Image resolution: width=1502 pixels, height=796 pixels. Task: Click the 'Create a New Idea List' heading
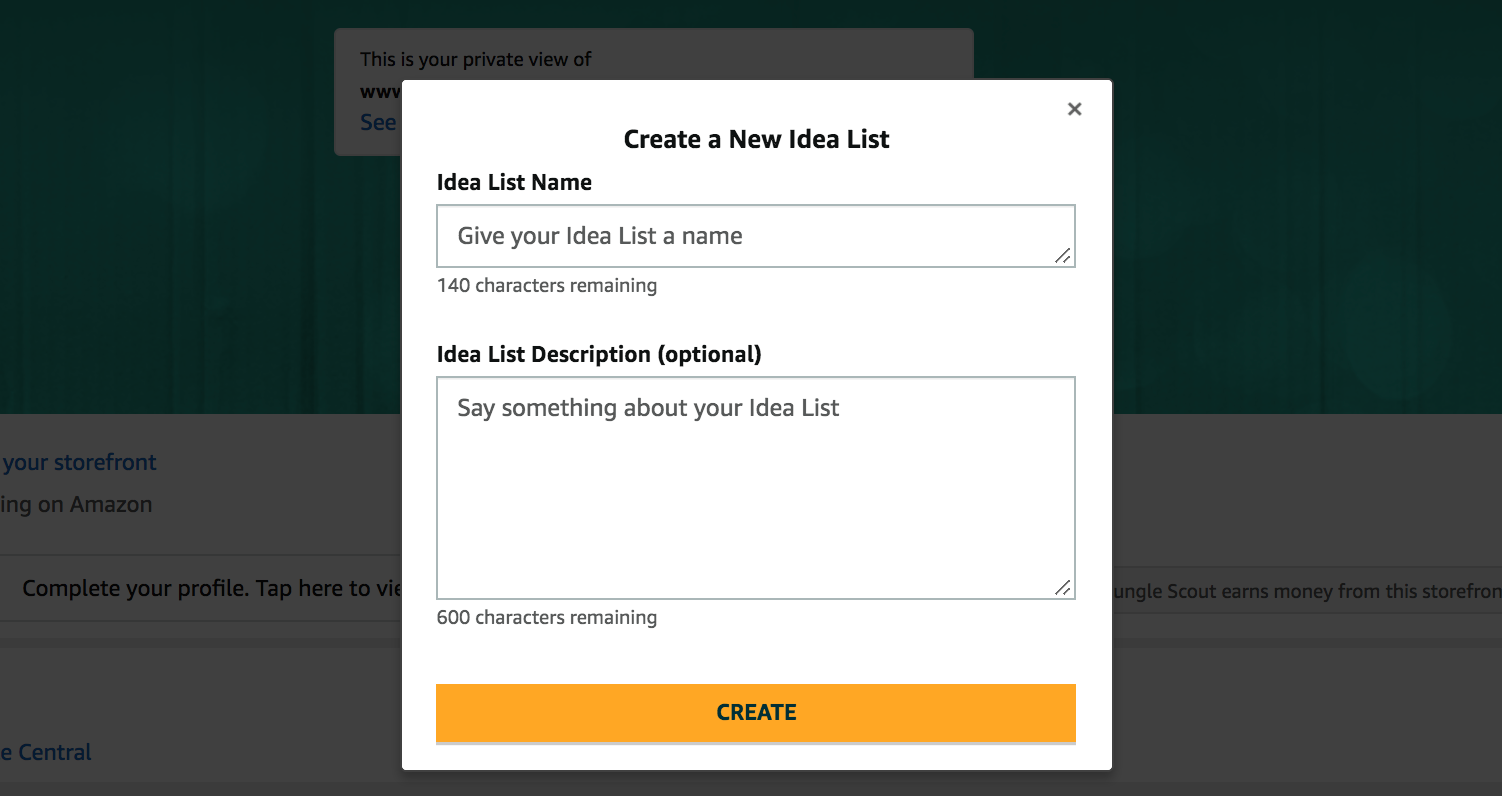click(x=756, y=139)
